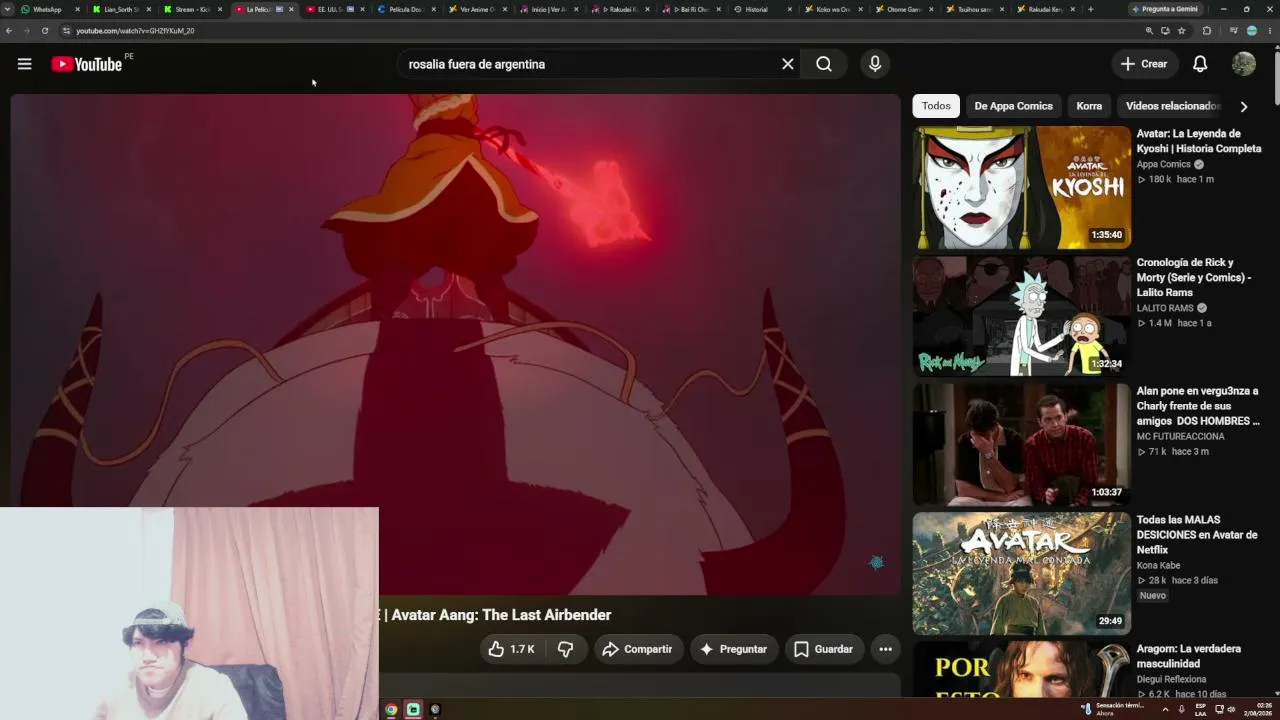This screenshot has height=720, width=1280.
Task: Open the browser zoom indicator
Action: pos(1149,31)
